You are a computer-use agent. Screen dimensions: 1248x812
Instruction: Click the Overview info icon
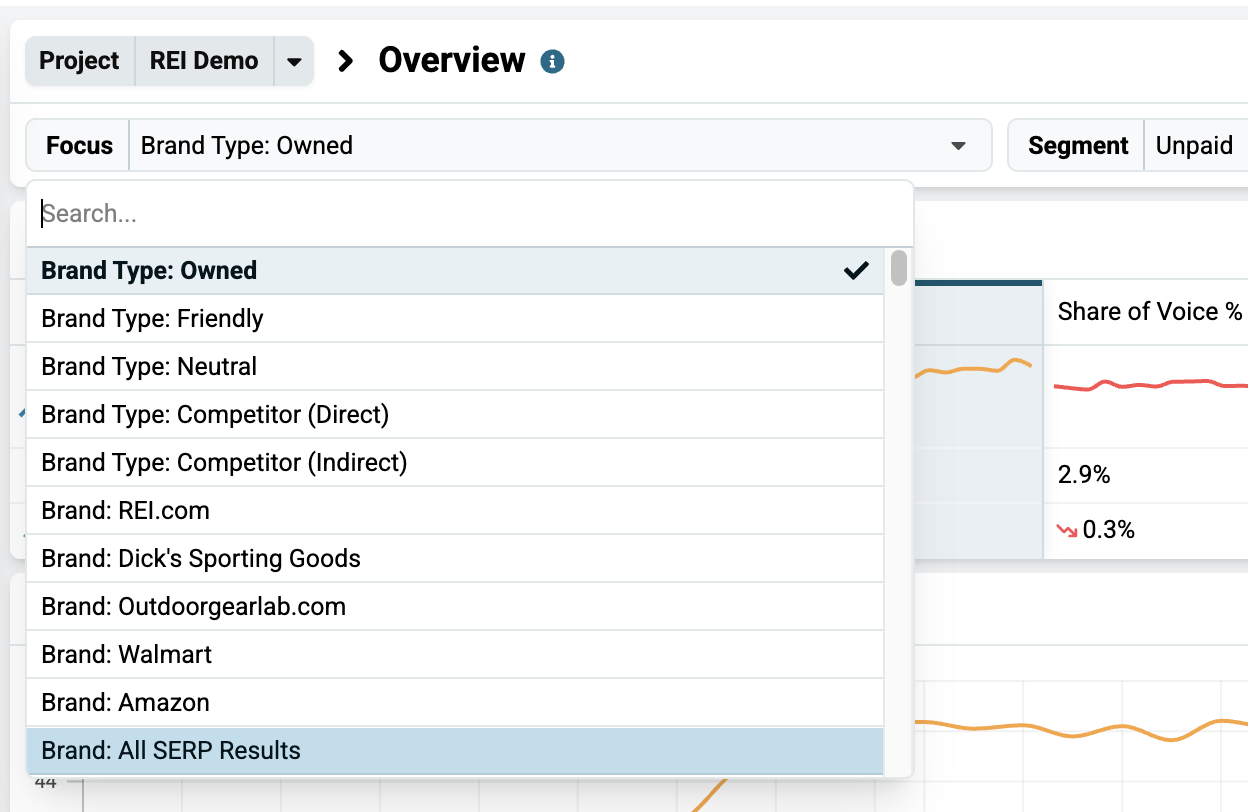pyautogui.click(x=552, y=61)
